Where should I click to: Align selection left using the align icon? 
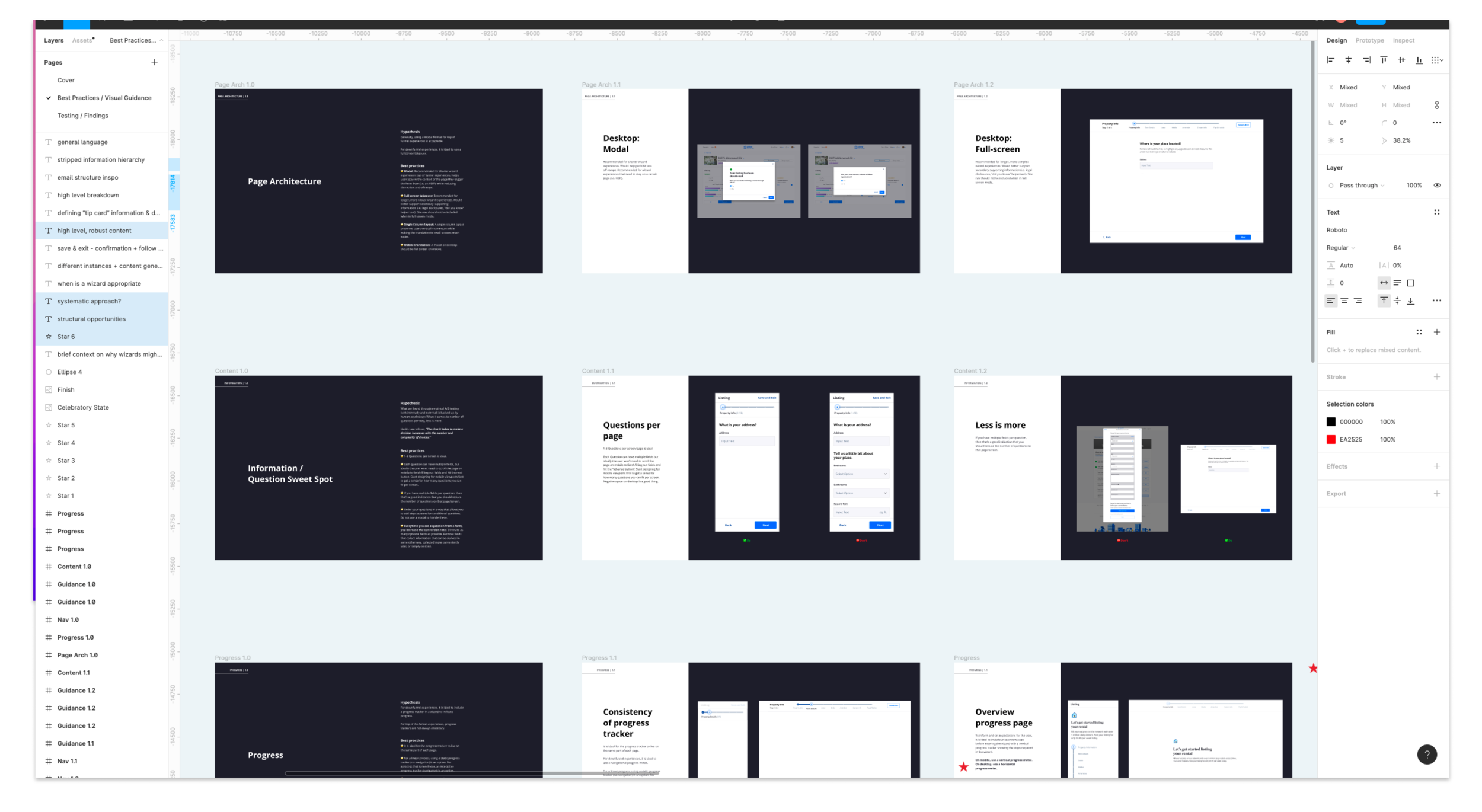click(1331, 60)
